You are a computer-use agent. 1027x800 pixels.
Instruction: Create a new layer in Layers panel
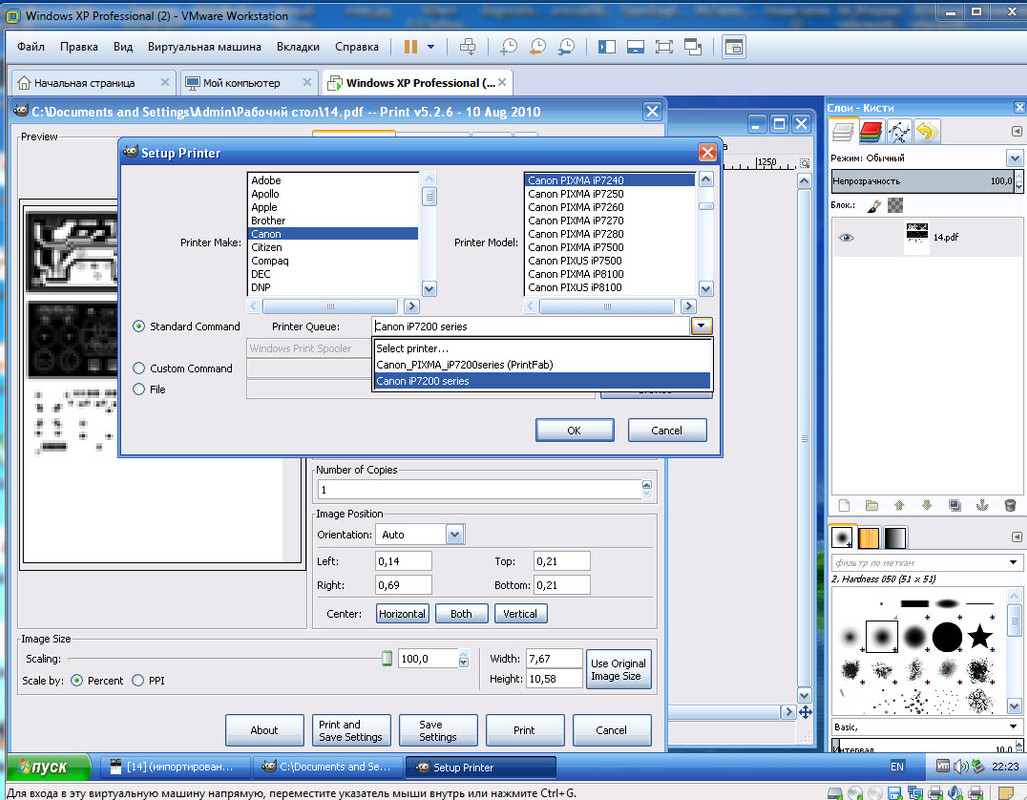[844, 505]
